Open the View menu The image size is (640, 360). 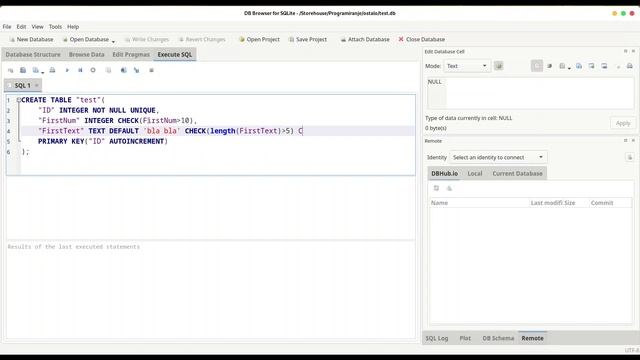38,27
